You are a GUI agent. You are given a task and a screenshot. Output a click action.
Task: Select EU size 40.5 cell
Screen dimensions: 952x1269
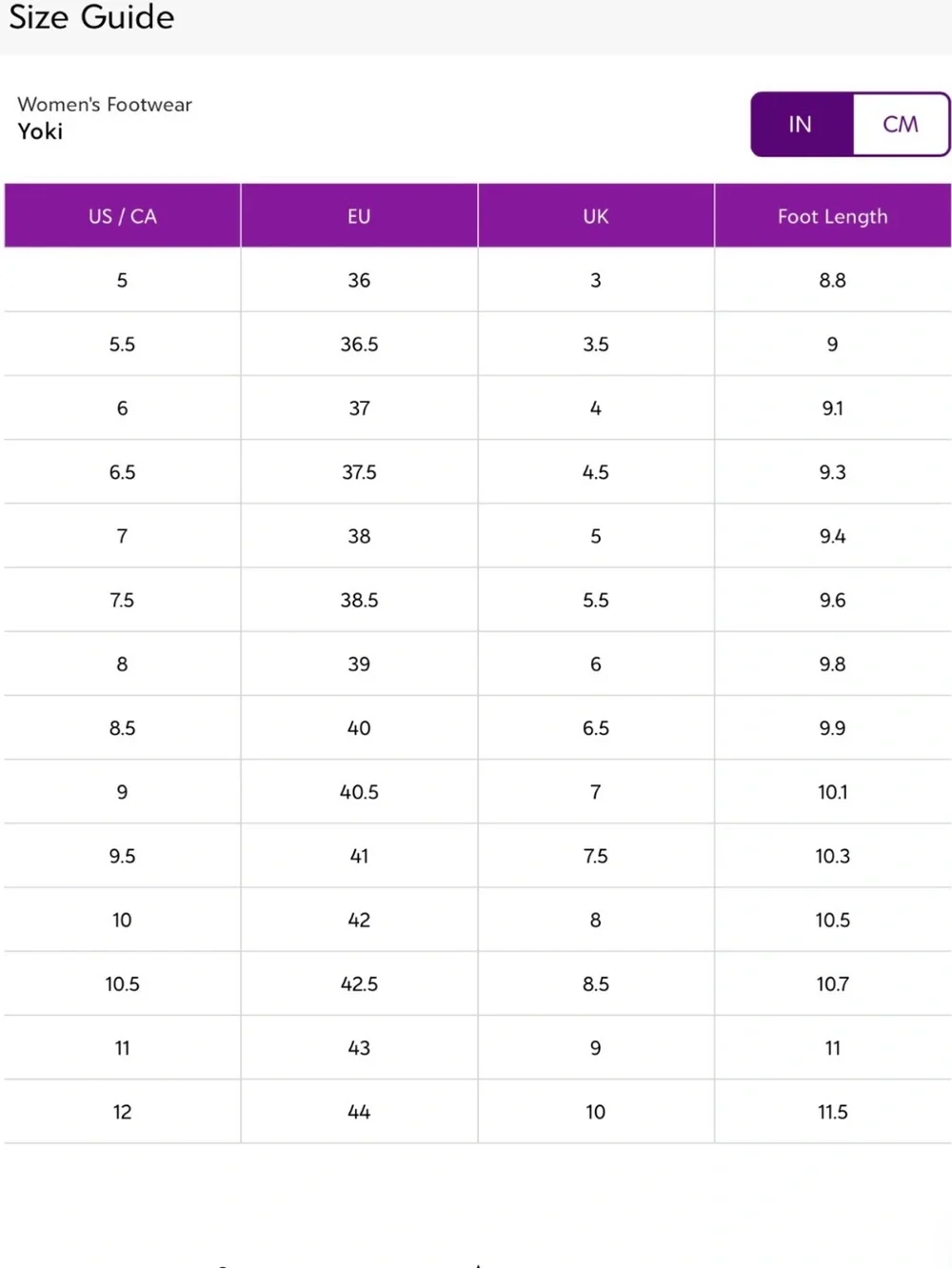(359, 792)
